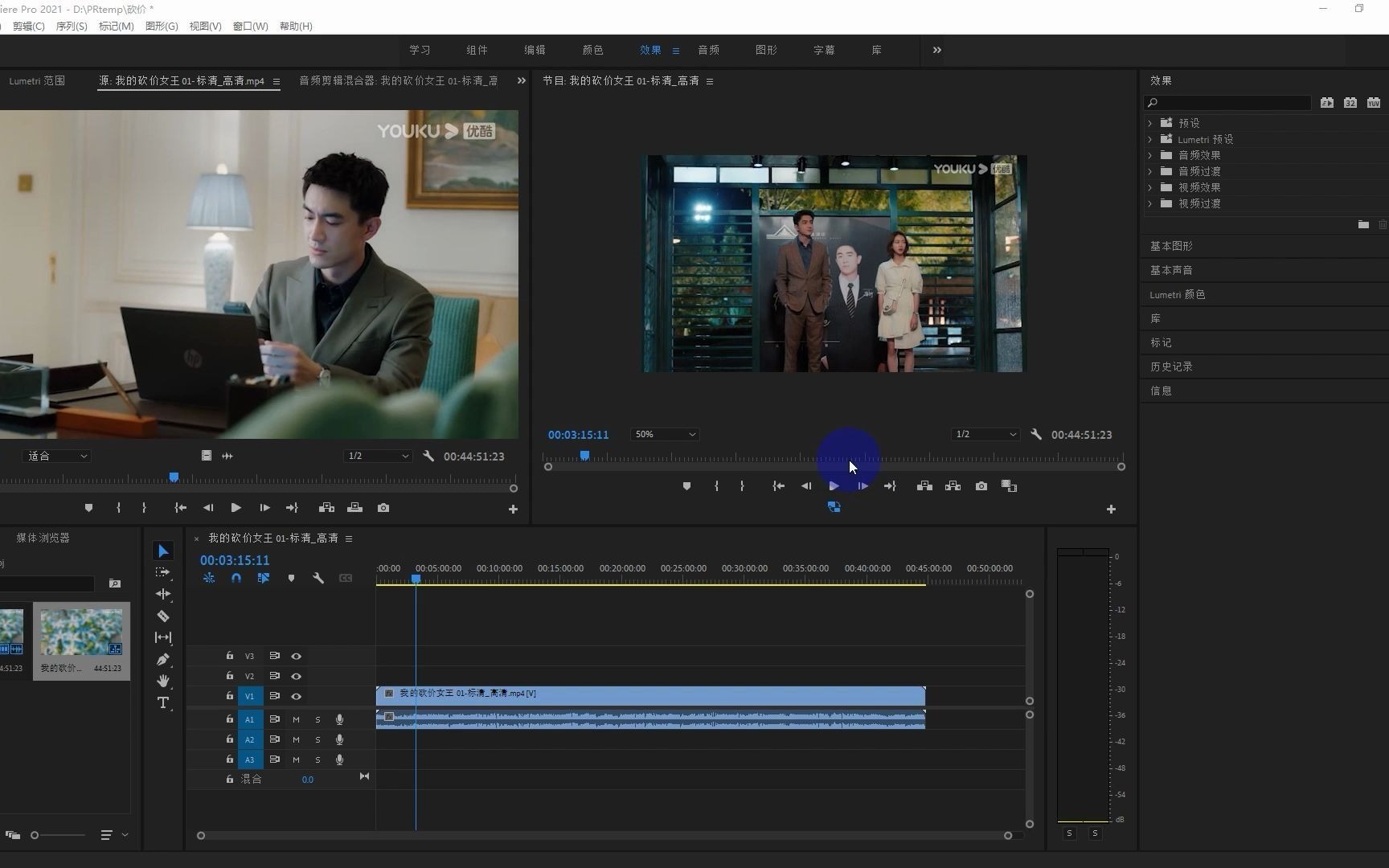Solo audio track A2
This screenshot has height=868, width=1389.
318,739
